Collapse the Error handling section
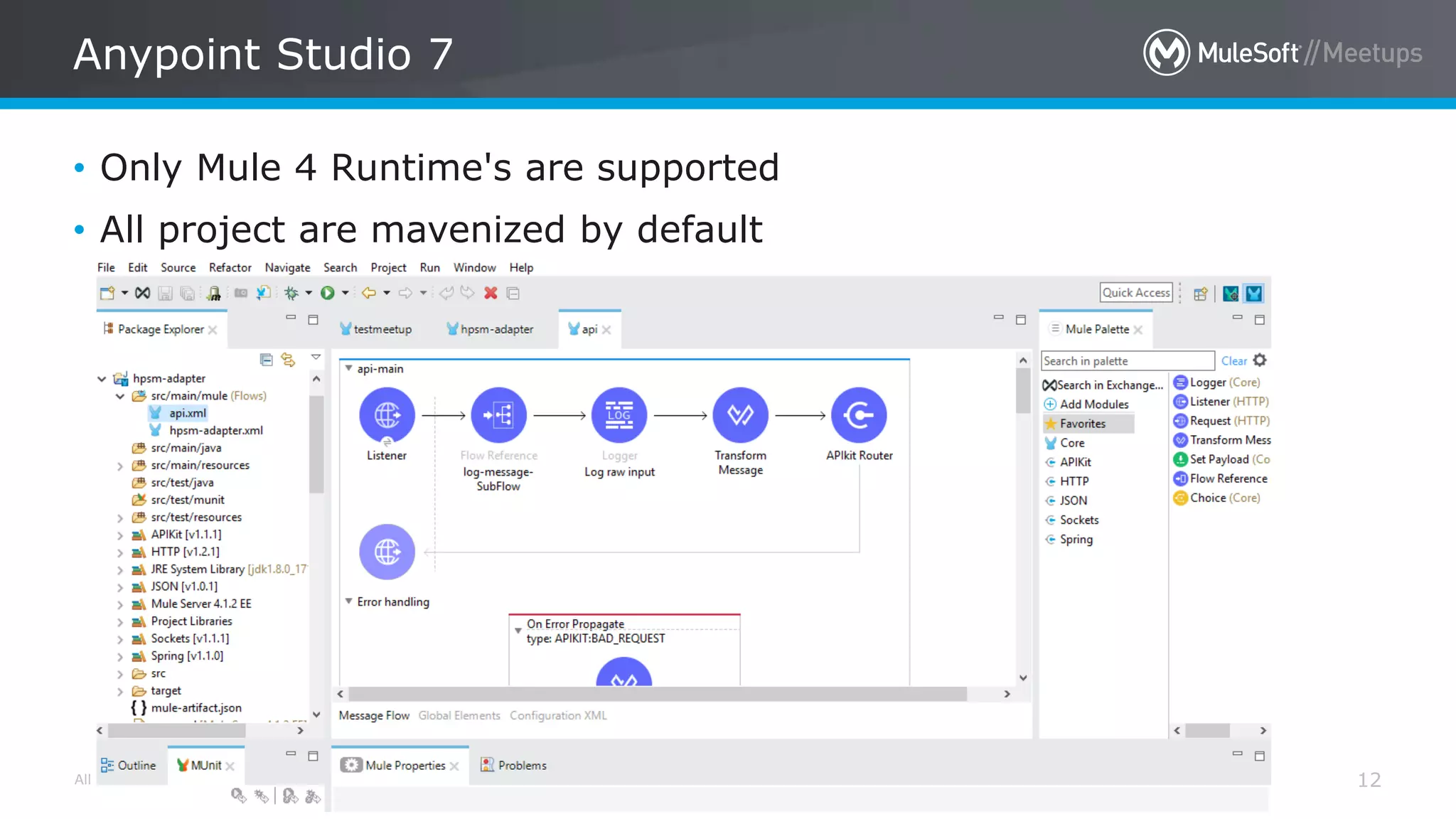The height and width of the screenshot is (819, 1456). pos(348,601)
